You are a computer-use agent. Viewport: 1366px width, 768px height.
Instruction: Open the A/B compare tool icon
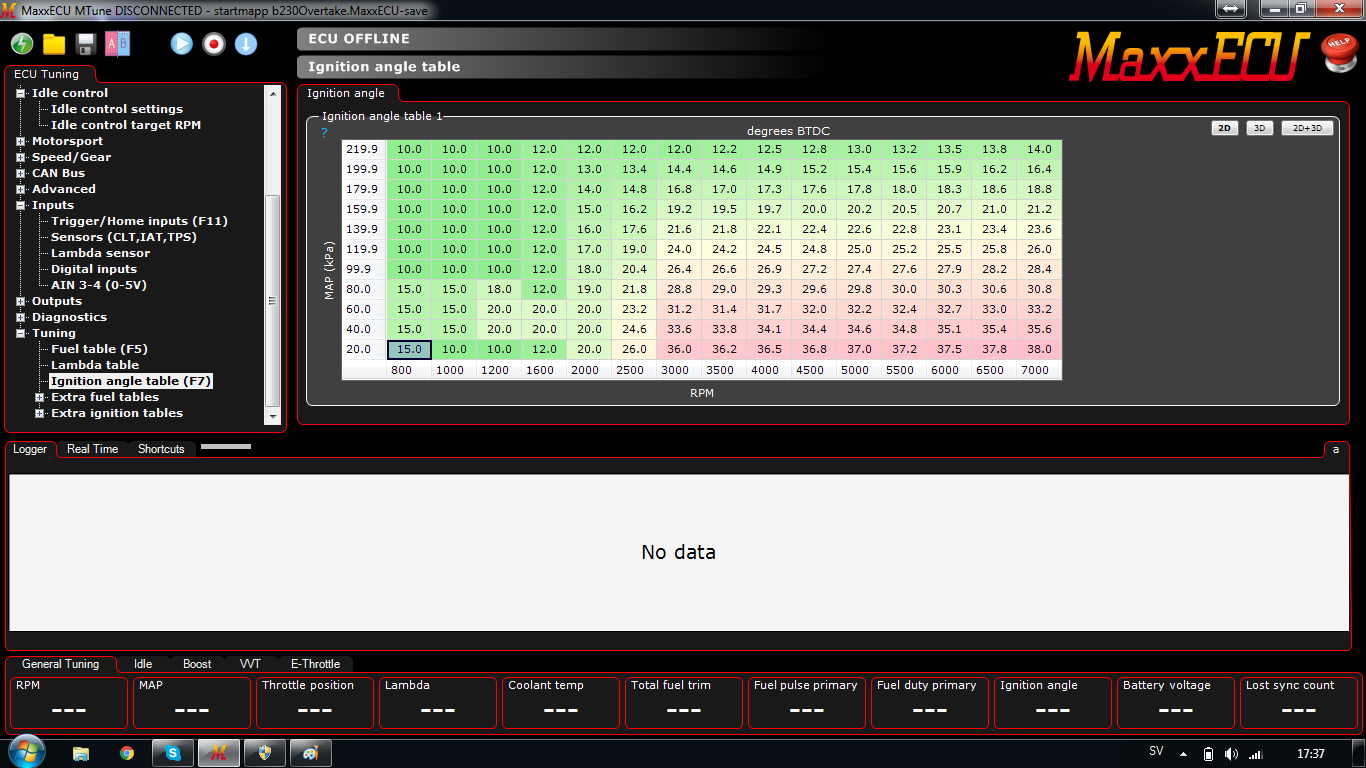pyautogui.click(x=118, y=44)
